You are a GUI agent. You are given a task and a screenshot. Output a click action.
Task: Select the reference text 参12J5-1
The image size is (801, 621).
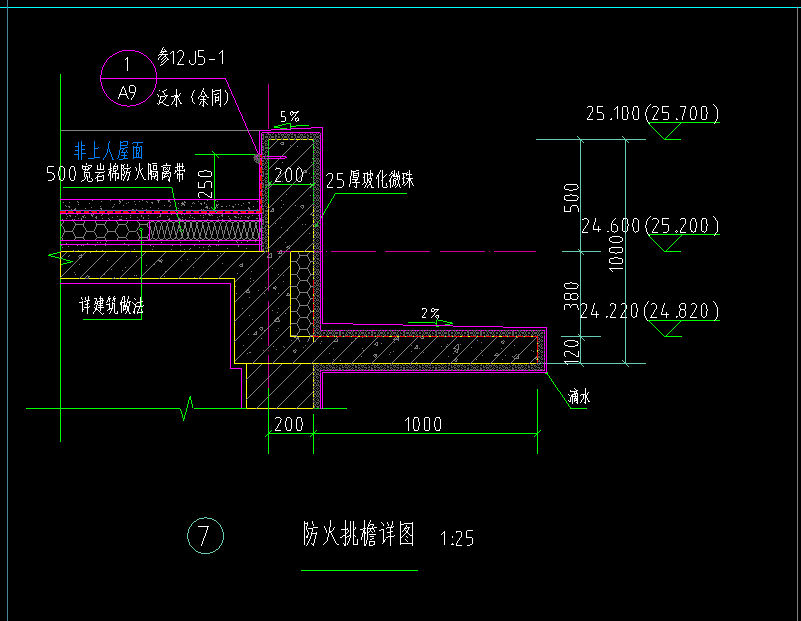[x=191, y=57]
